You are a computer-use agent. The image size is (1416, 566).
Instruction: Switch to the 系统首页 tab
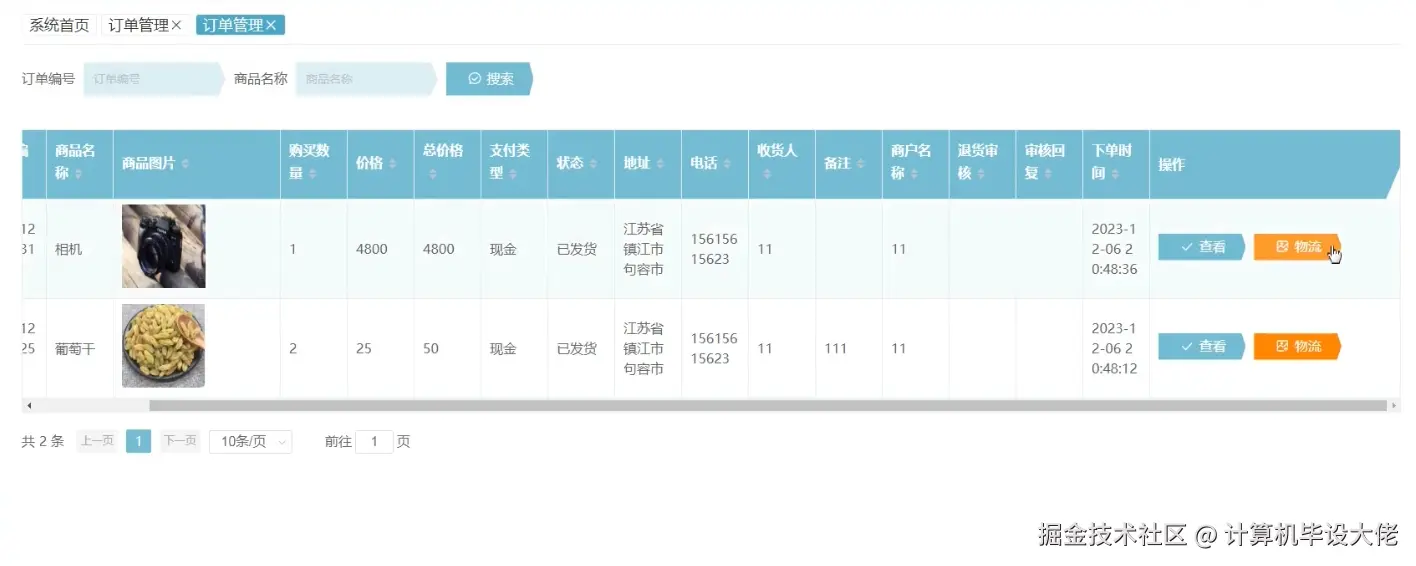coord(59,26)
